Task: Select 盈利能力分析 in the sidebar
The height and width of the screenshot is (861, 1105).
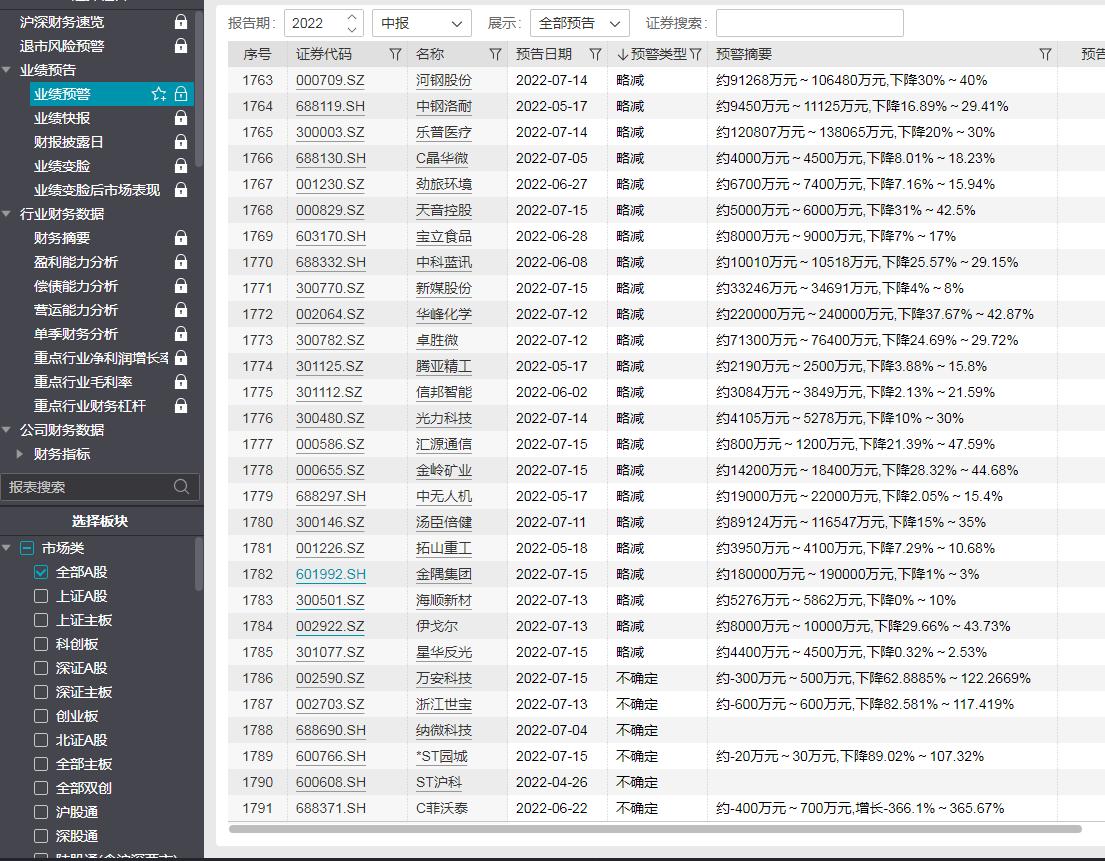Action: pyautogui.click(x=75, y=261)
